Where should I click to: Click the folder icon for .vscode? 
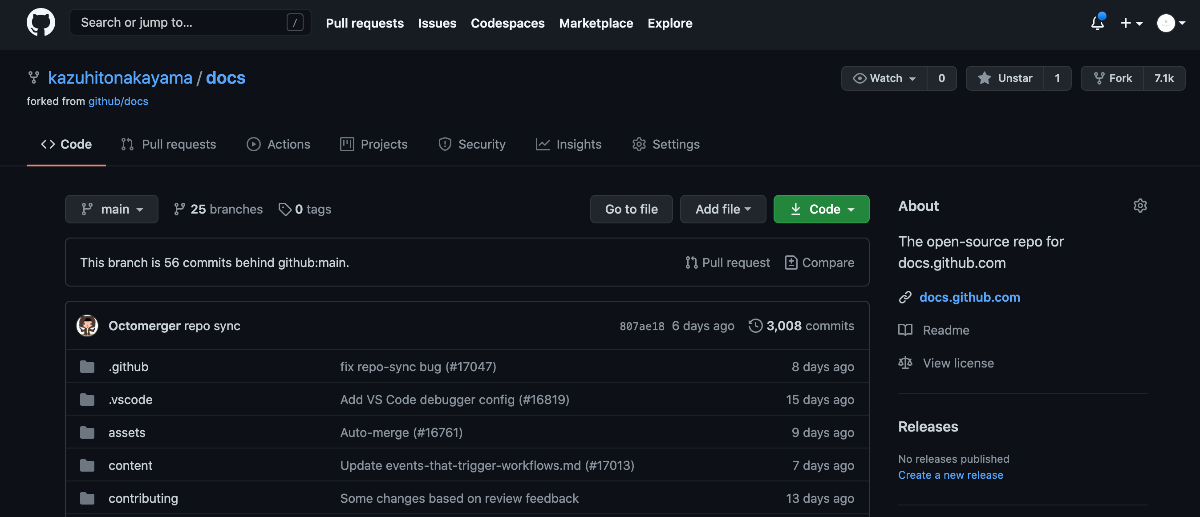click(x=87, y=400)
